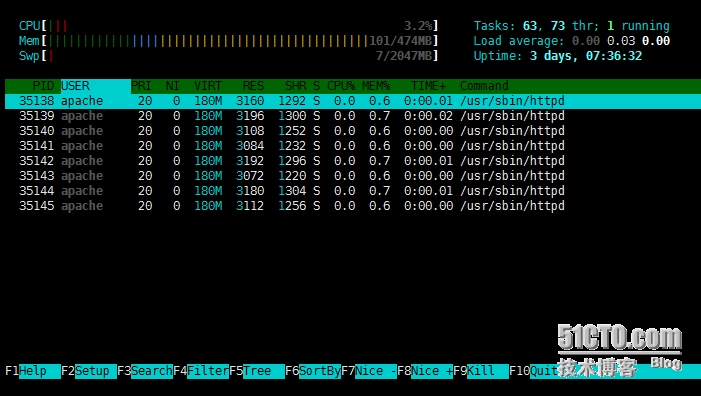Switch to F5 Tree view
This screenshot has width=701, height=396.
[257, 371]
